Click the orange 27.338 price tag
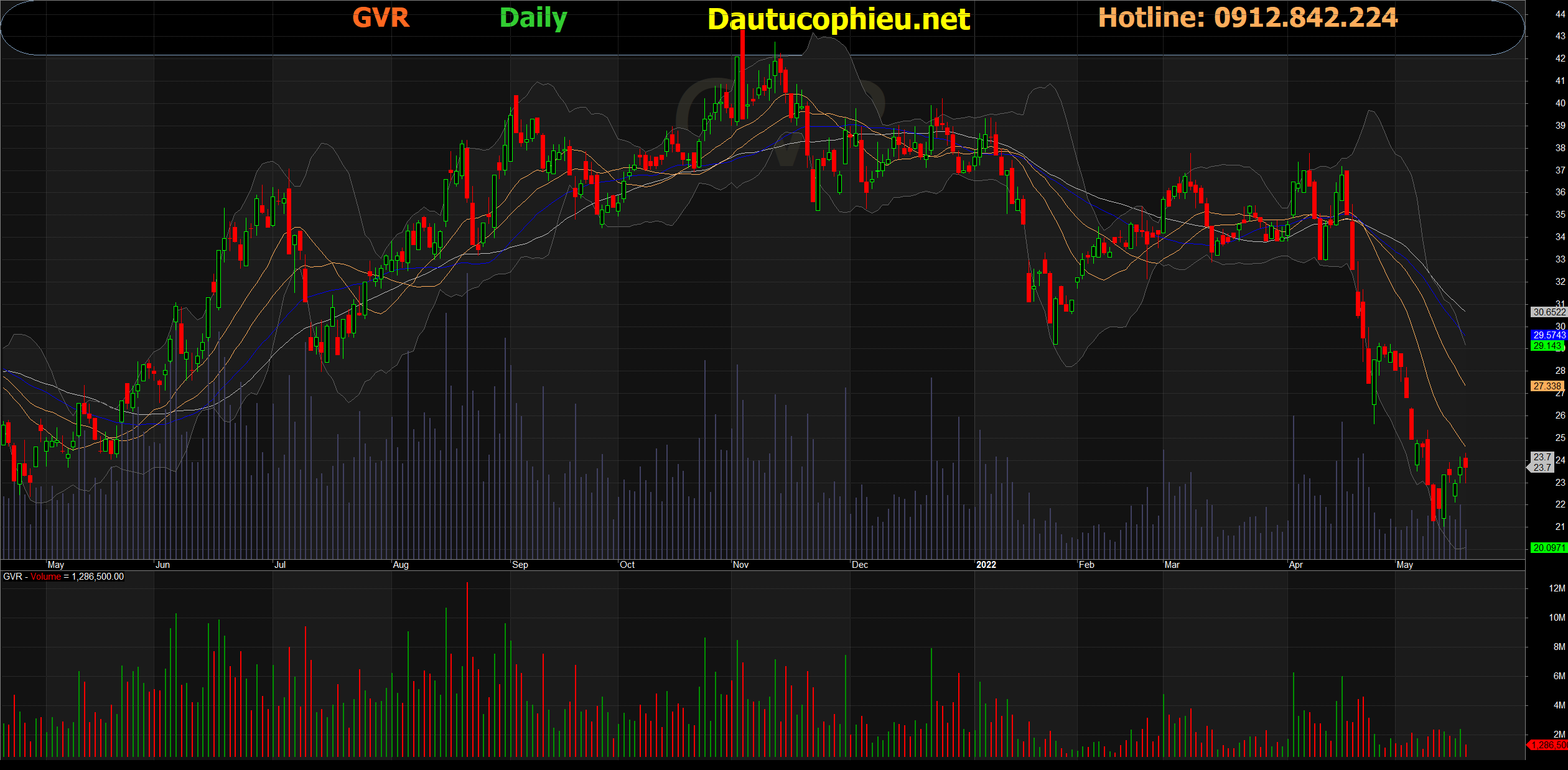1568x770 pixels. (x=1547, y=386)
